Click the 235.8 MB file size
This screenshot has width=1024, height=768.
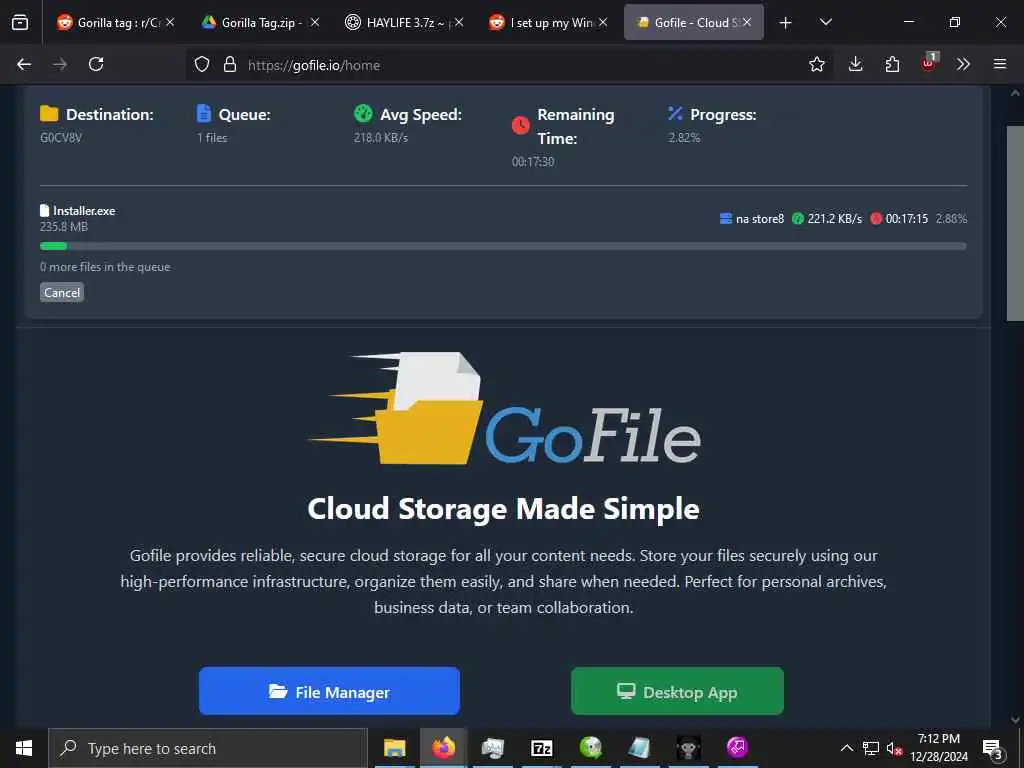coord(63,227)
